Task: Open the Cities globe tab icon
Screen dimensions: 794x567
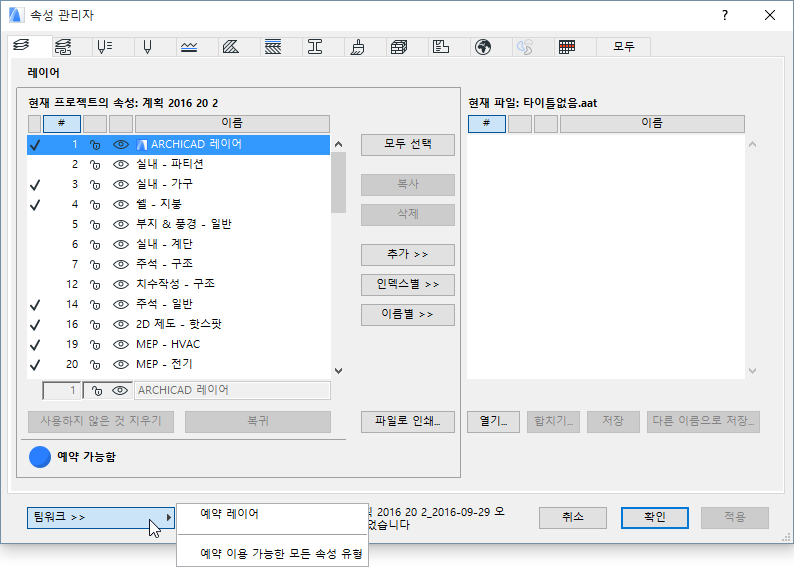Action: pyautogui.click(x=483, y=47)
